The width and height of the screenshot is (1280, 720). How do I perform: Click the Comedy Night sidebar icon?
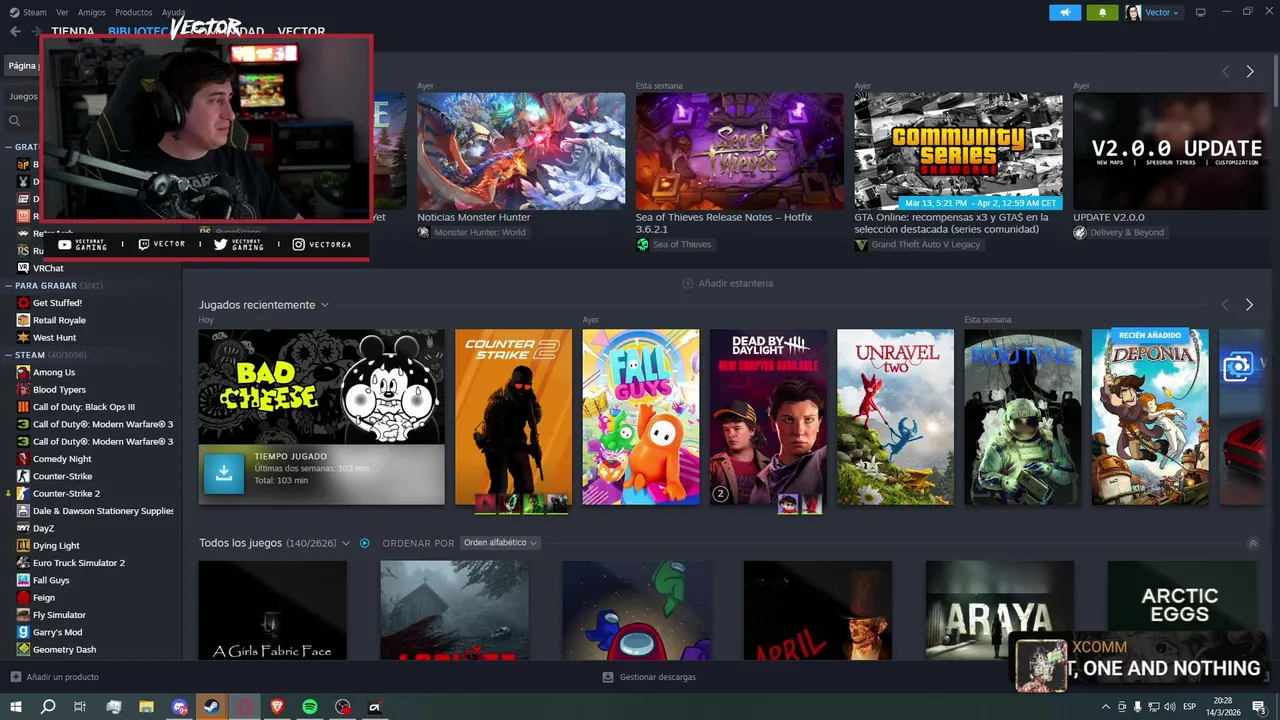pos(23,459)
